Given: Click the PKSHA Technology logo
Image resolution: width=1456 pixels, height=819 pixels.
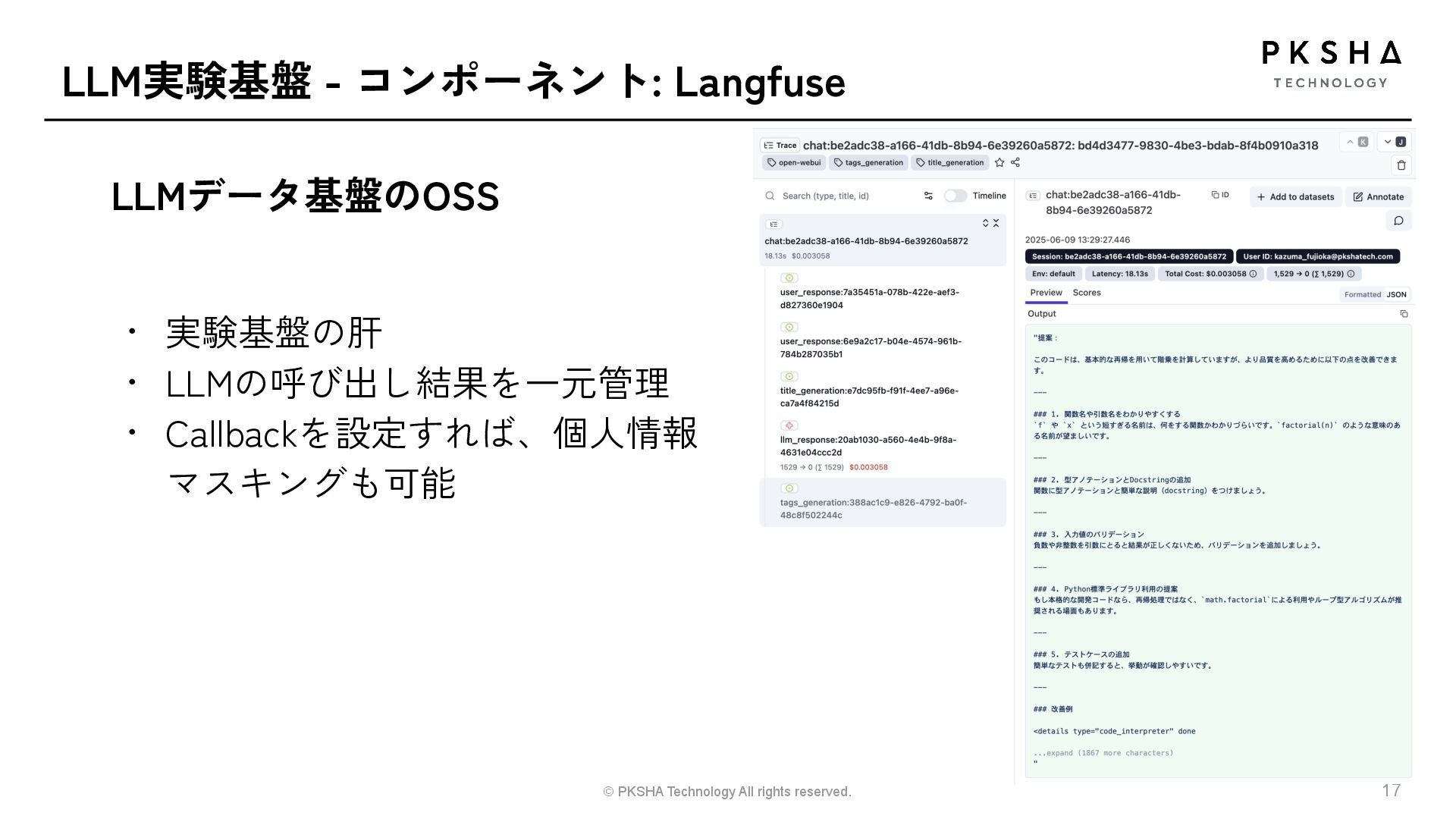Looking at the screenshot, I should click(1331, 64).
